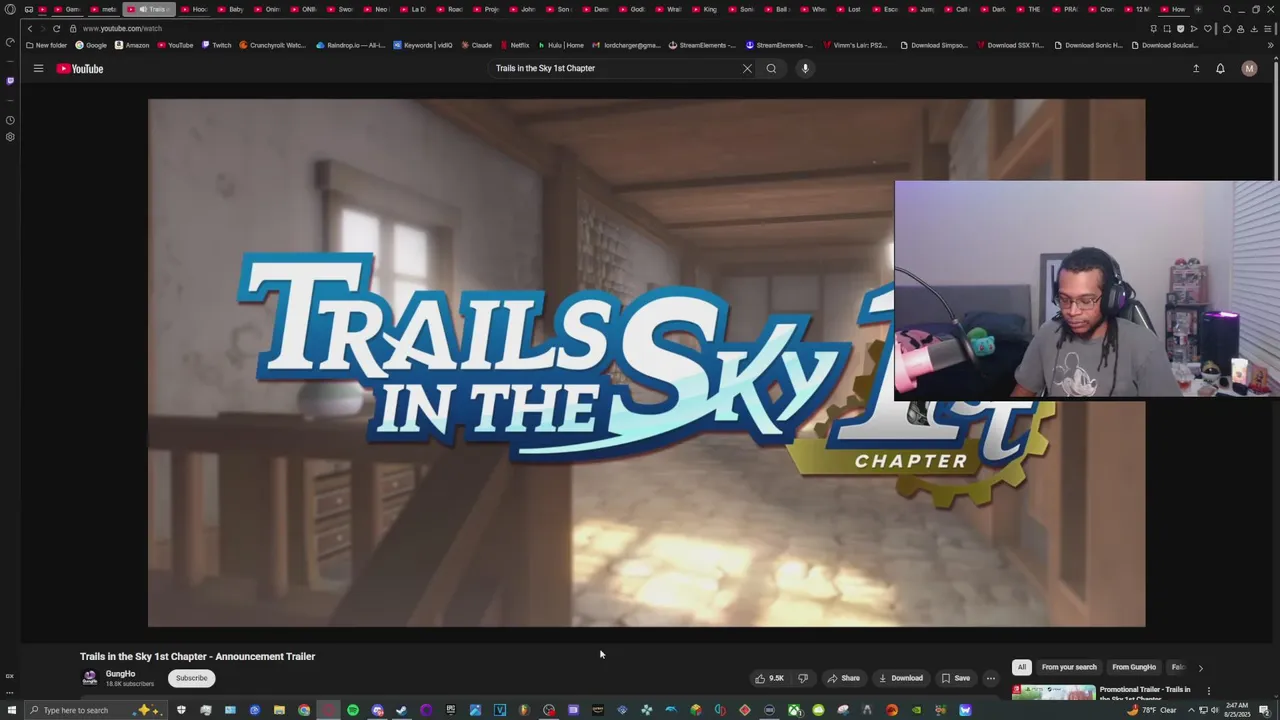This screenshot has width=1280, height=720.
Task: Share the announcement trailer video
Action: [x=843, y=678]
